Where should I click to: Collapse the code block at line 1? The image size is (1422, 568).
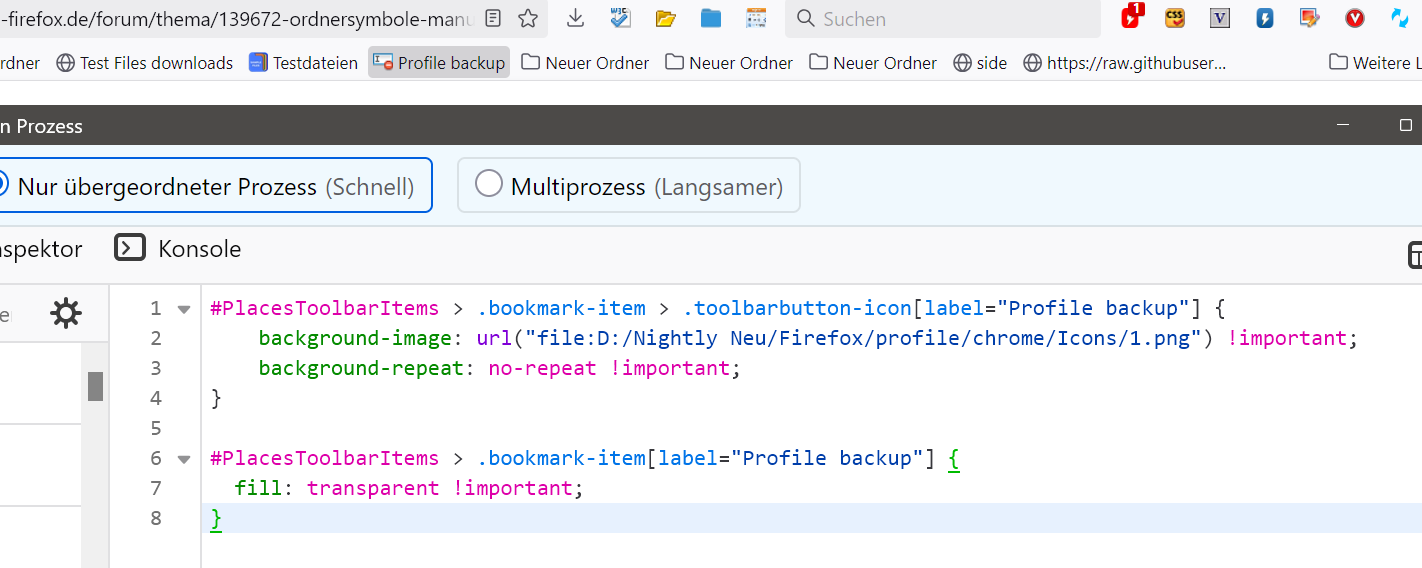tap(184, 309)
